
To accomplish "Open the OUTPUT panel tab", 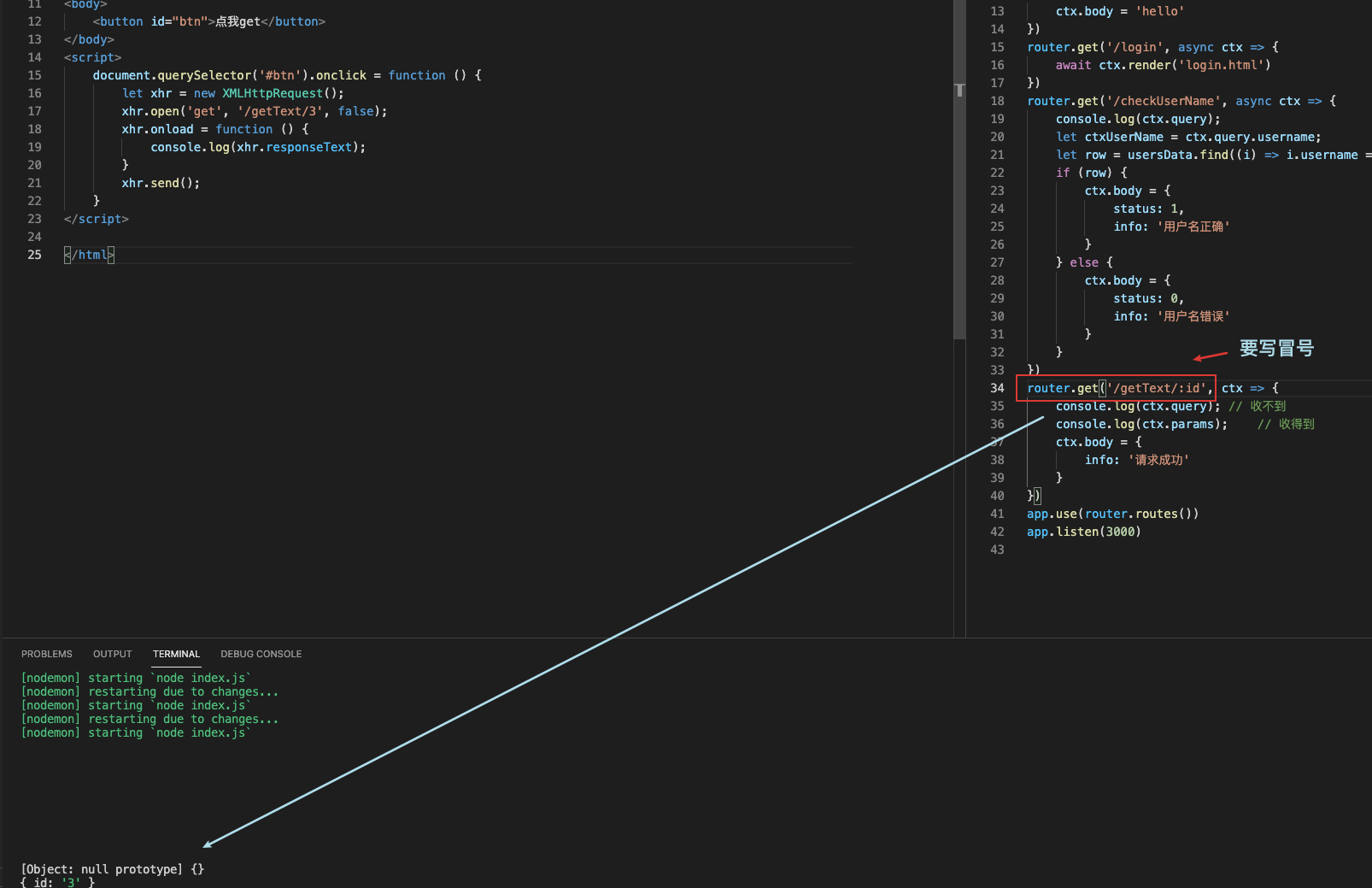I will pos(113,654).
